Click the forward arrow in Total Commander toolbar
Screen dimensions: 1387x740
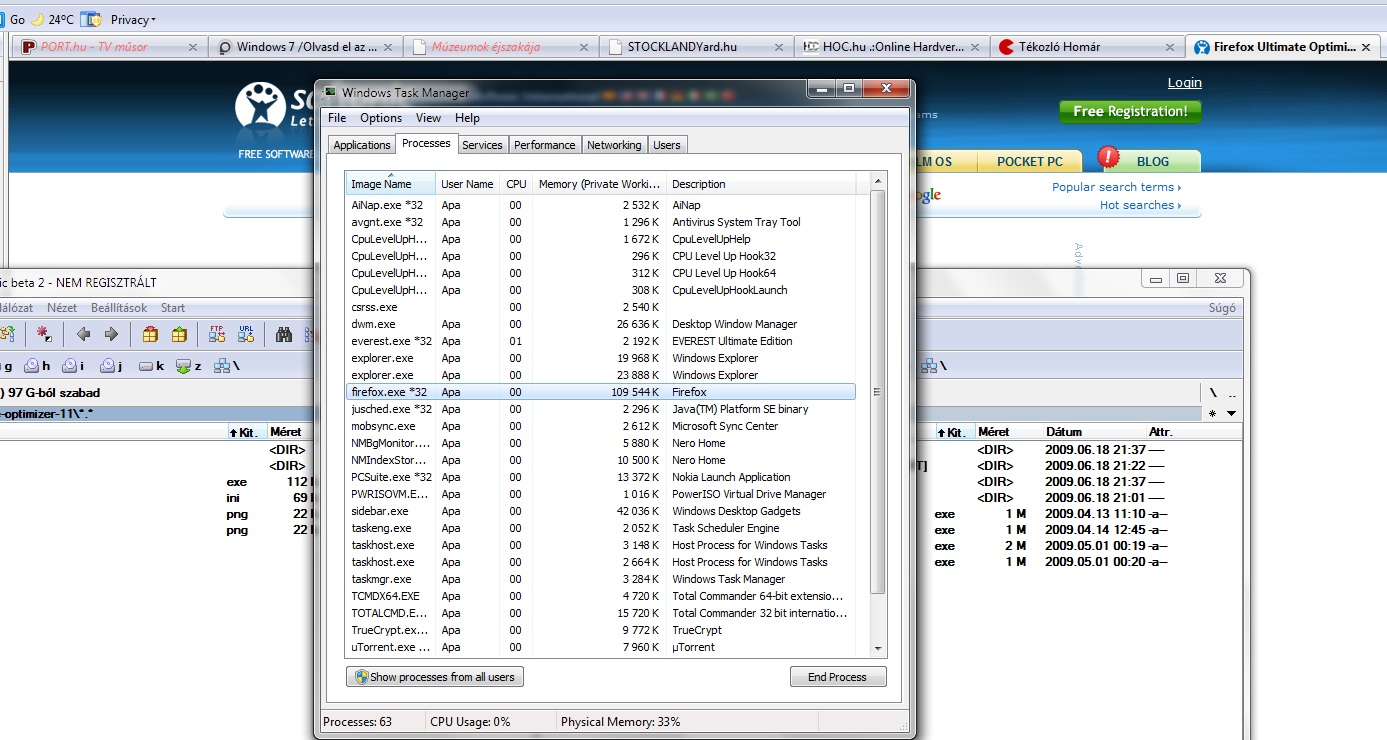[111, 334]
